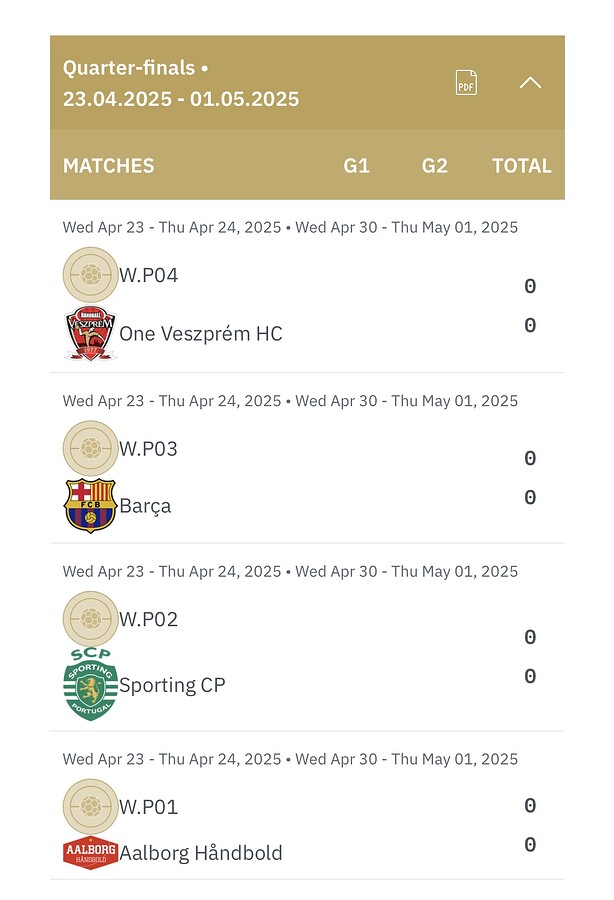
Task: Click the Barça club crest
Action: [x=90, y=506]
